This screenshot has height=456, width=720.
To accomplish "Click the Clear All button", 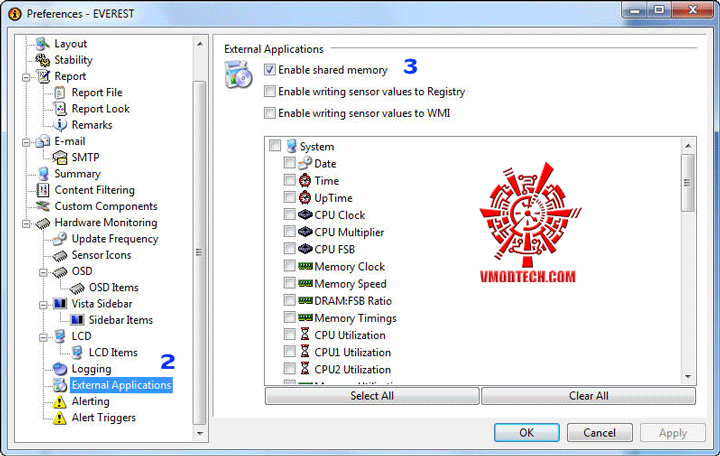I will 588,396.
